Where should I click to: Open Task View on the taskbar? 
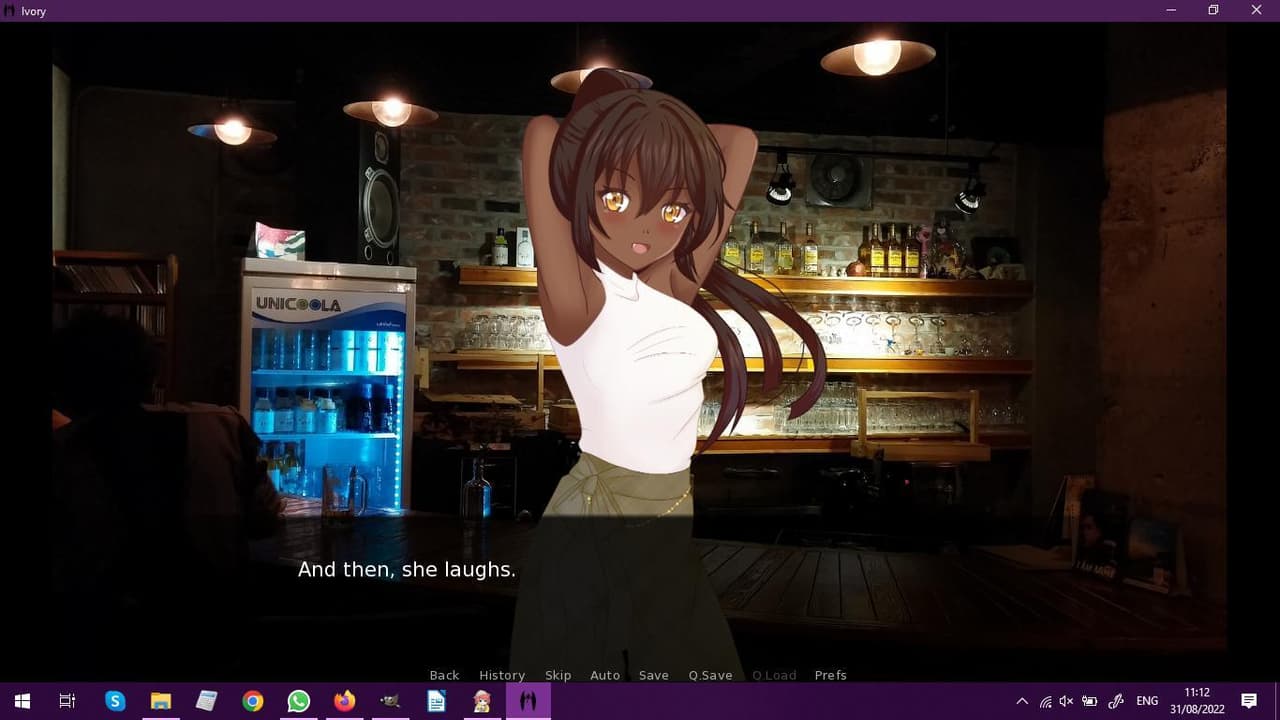click(68, 701)
